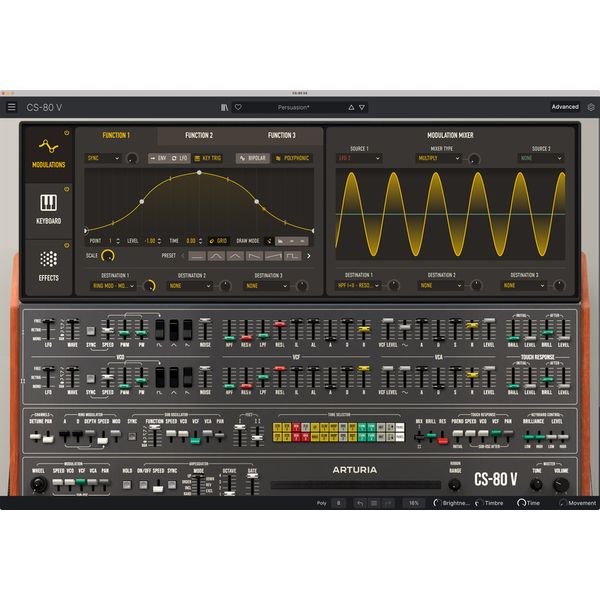Open the edit history list icon
600x600 pixels.
coord(374,503)
